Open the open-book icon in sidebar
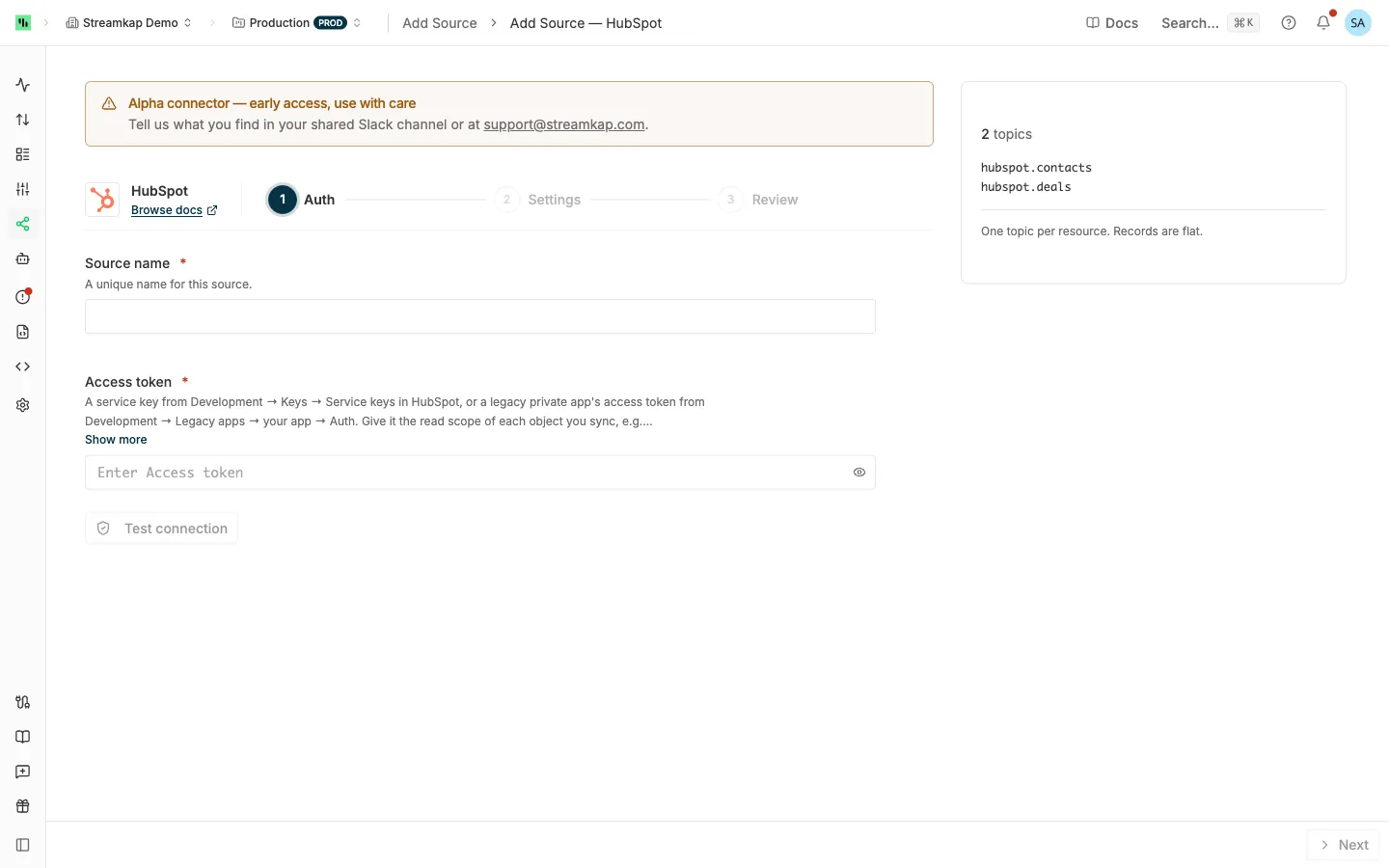The height and width of the screenshot is (868, 1389). [23, 737]
